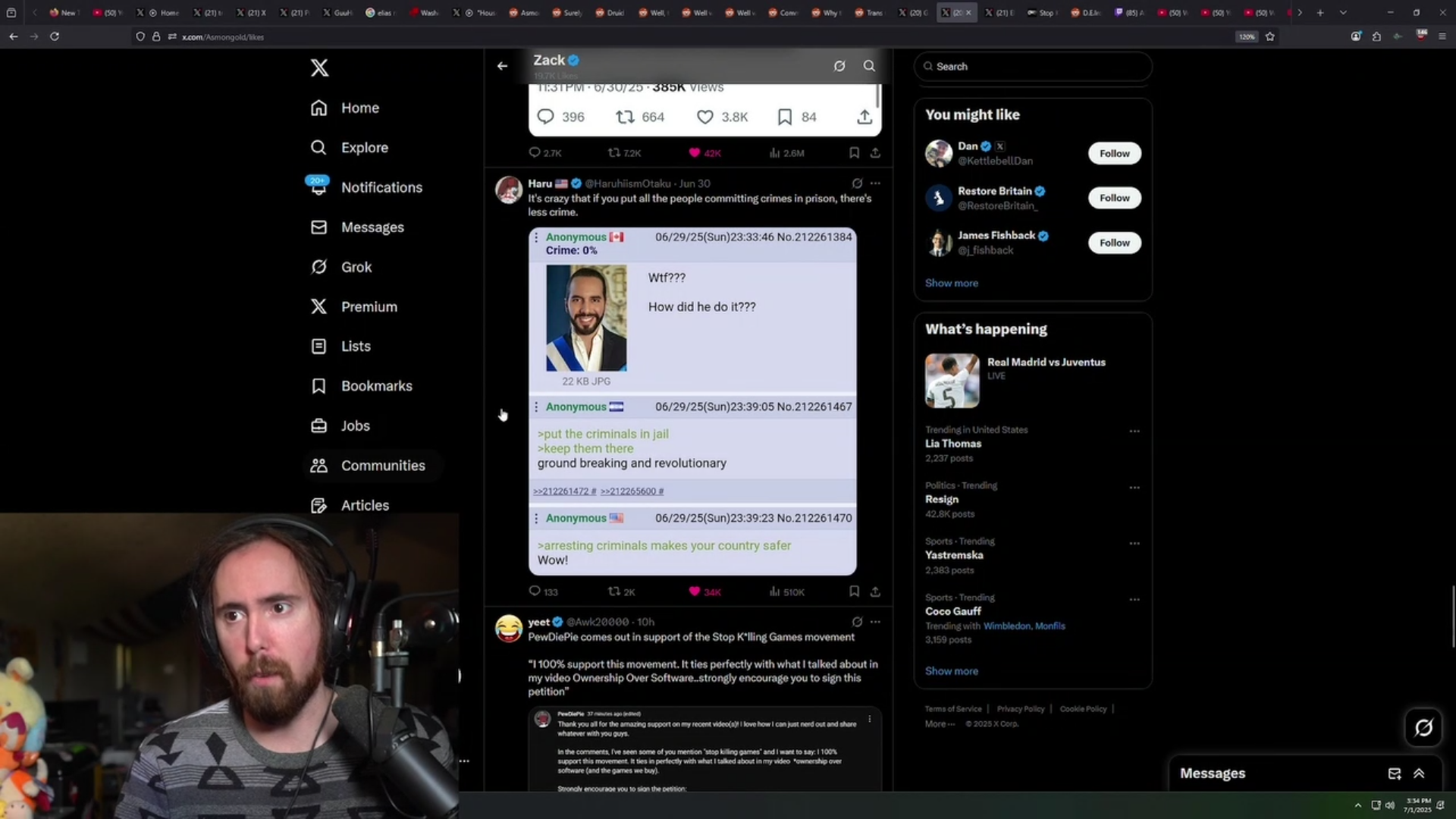Open the Yastremska trending topic
The image size is (1456, 819).
coord(953,555)
